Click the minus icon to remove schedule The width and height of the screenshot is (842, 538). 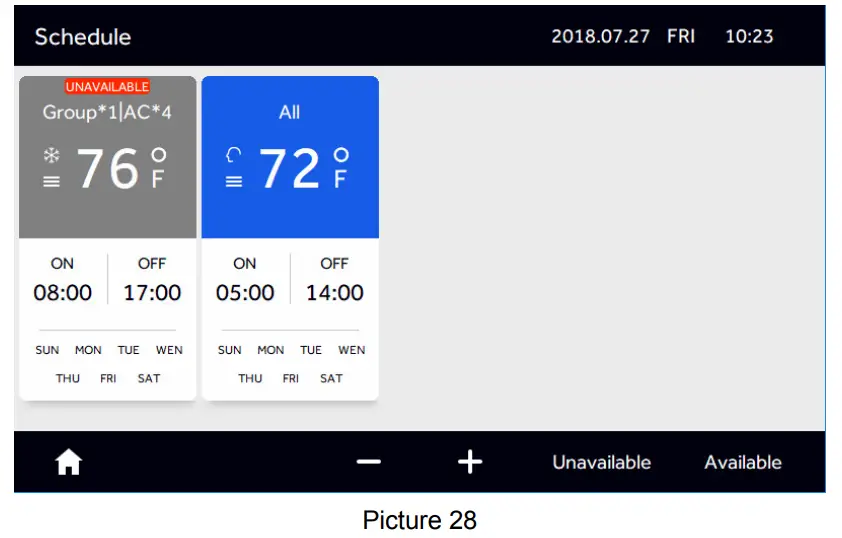click(368, 462)
